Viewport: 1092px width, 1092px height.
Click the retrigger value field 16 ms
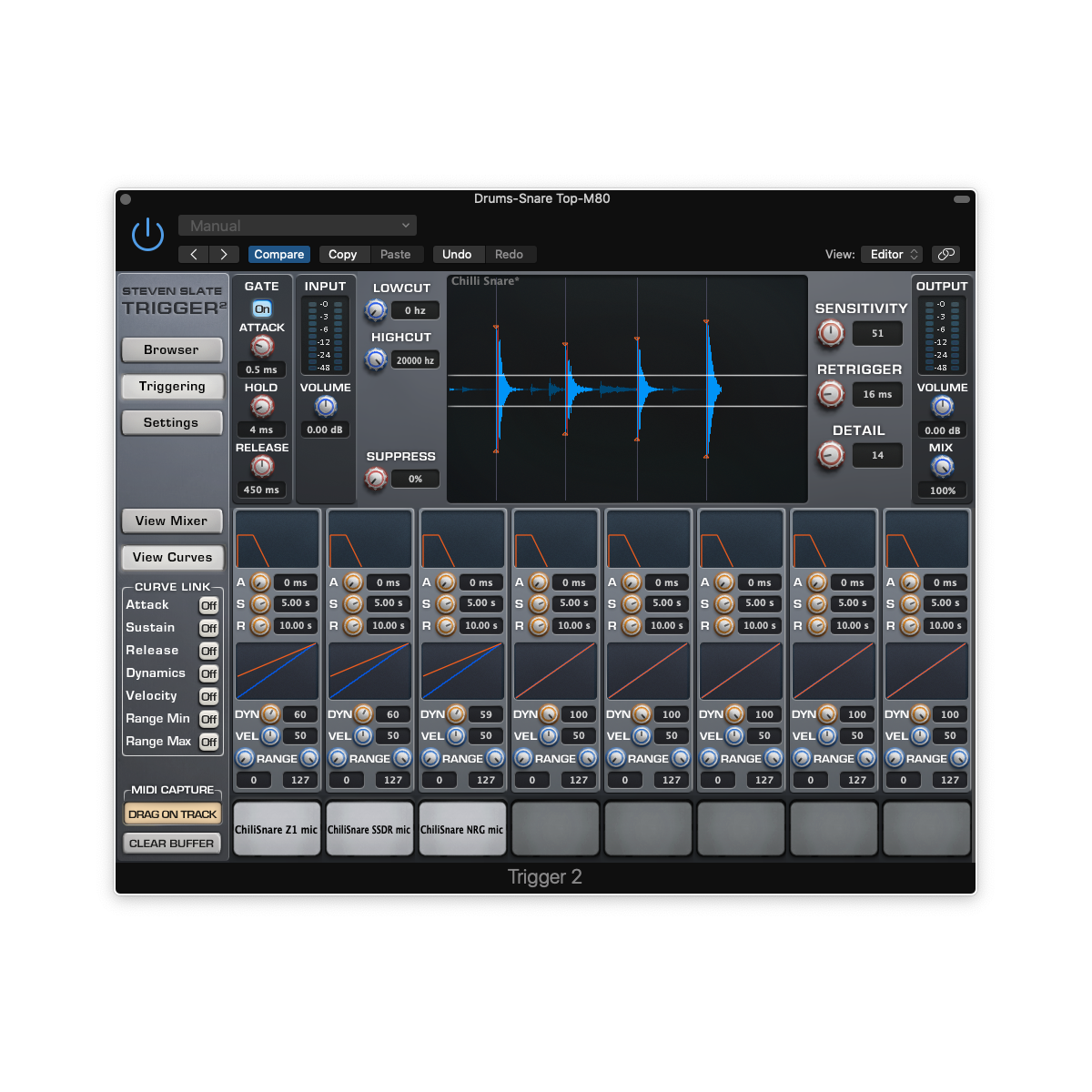pos(877,394)
